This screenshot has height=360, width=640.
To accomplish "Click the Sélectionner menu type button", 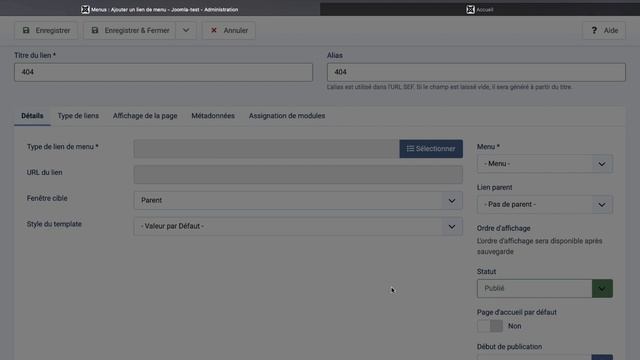I will point(431,149).
